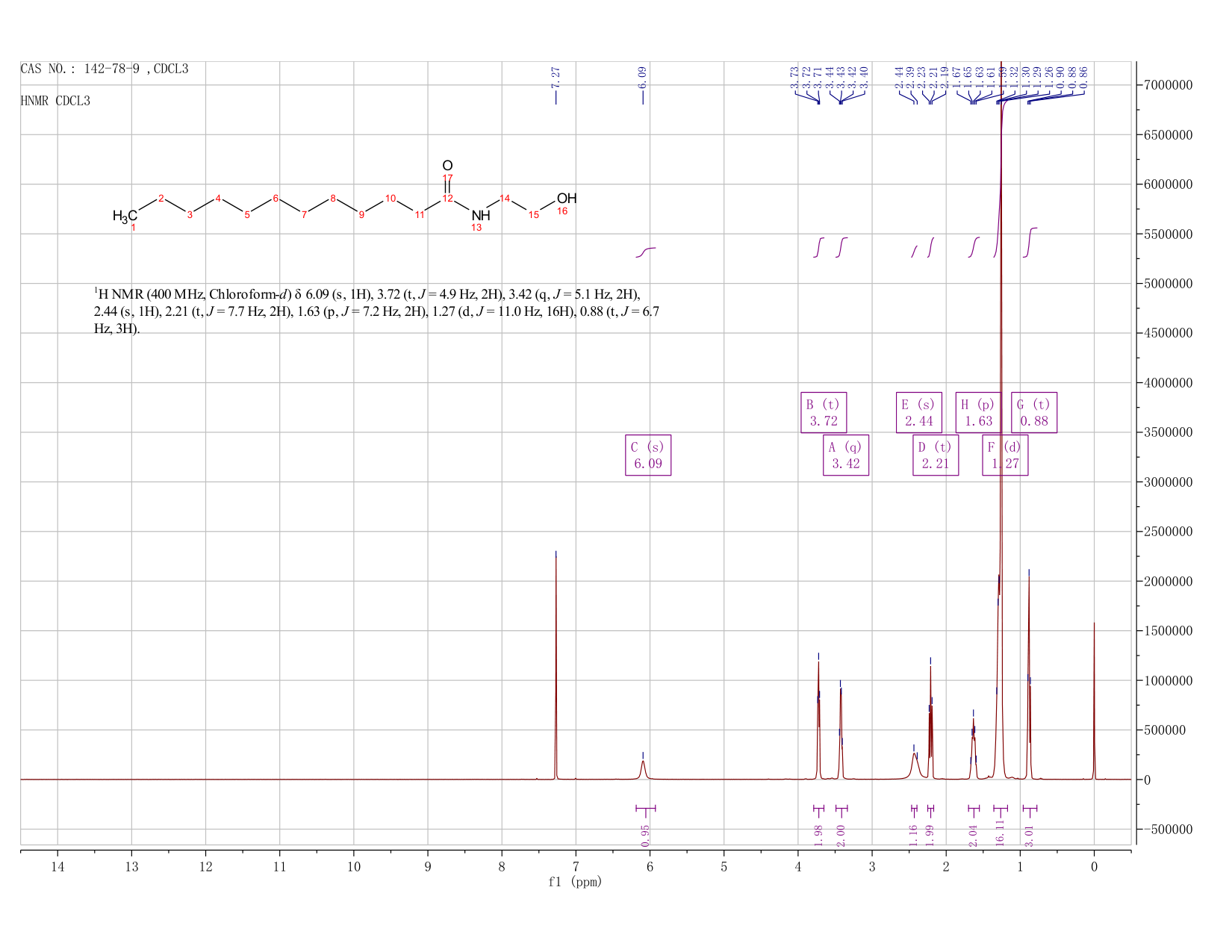Screen dimensions: 1232x952
Task: Click the chloroform peak at 7.27 ppm
Action: pos(556,667)
